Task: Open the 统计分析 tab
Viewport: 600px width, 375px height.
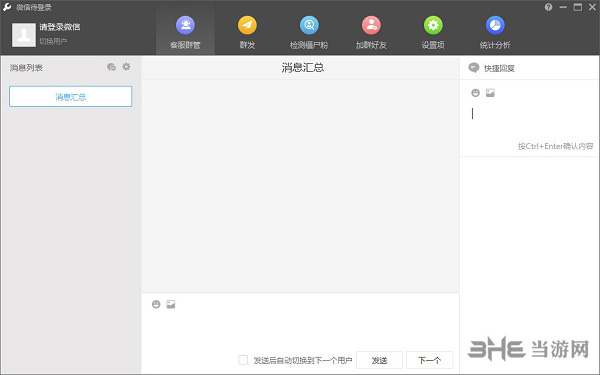Action: (495, 33)
